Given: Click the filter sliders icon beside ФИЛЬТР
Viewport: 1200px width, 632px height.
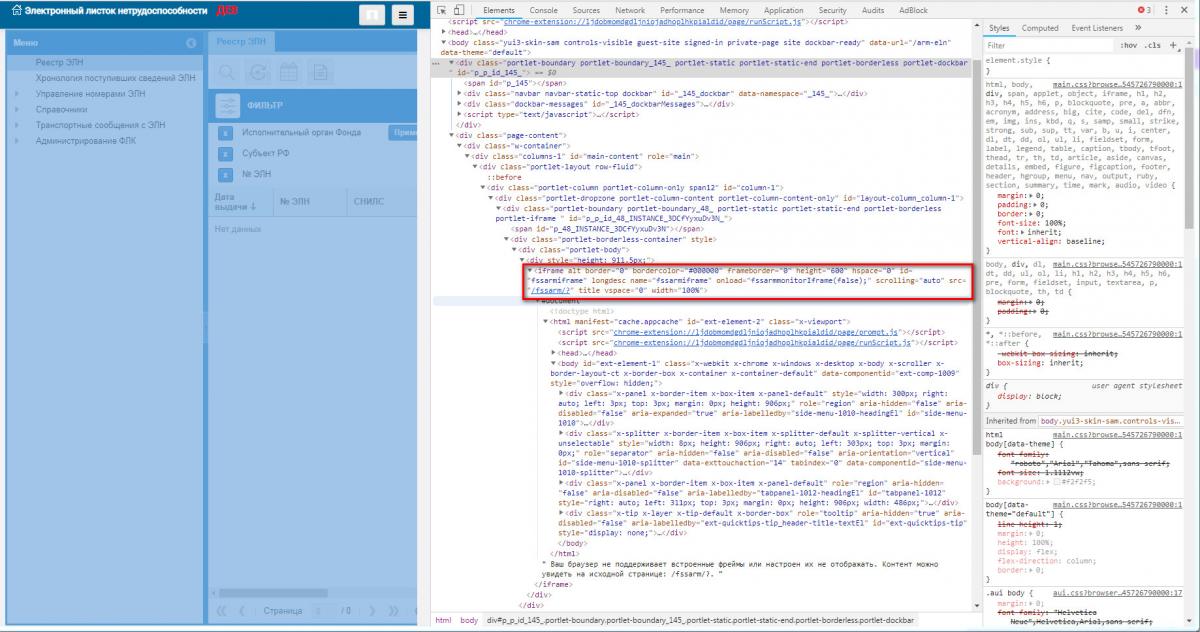Looking at the screenshot, I should (227, 105).
